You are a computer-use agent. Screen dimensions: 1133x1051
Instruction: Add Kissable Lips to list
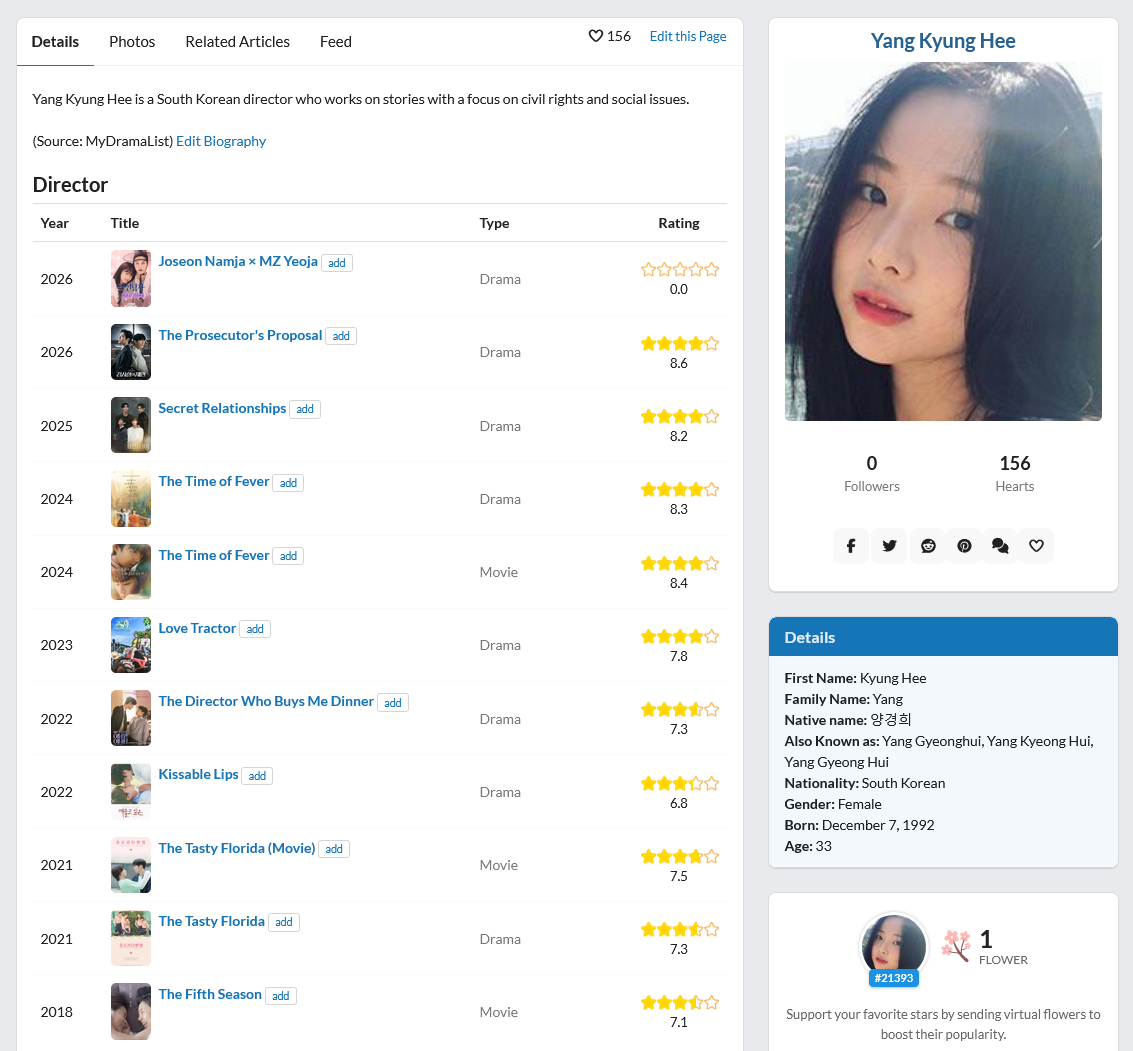(257, 776)
